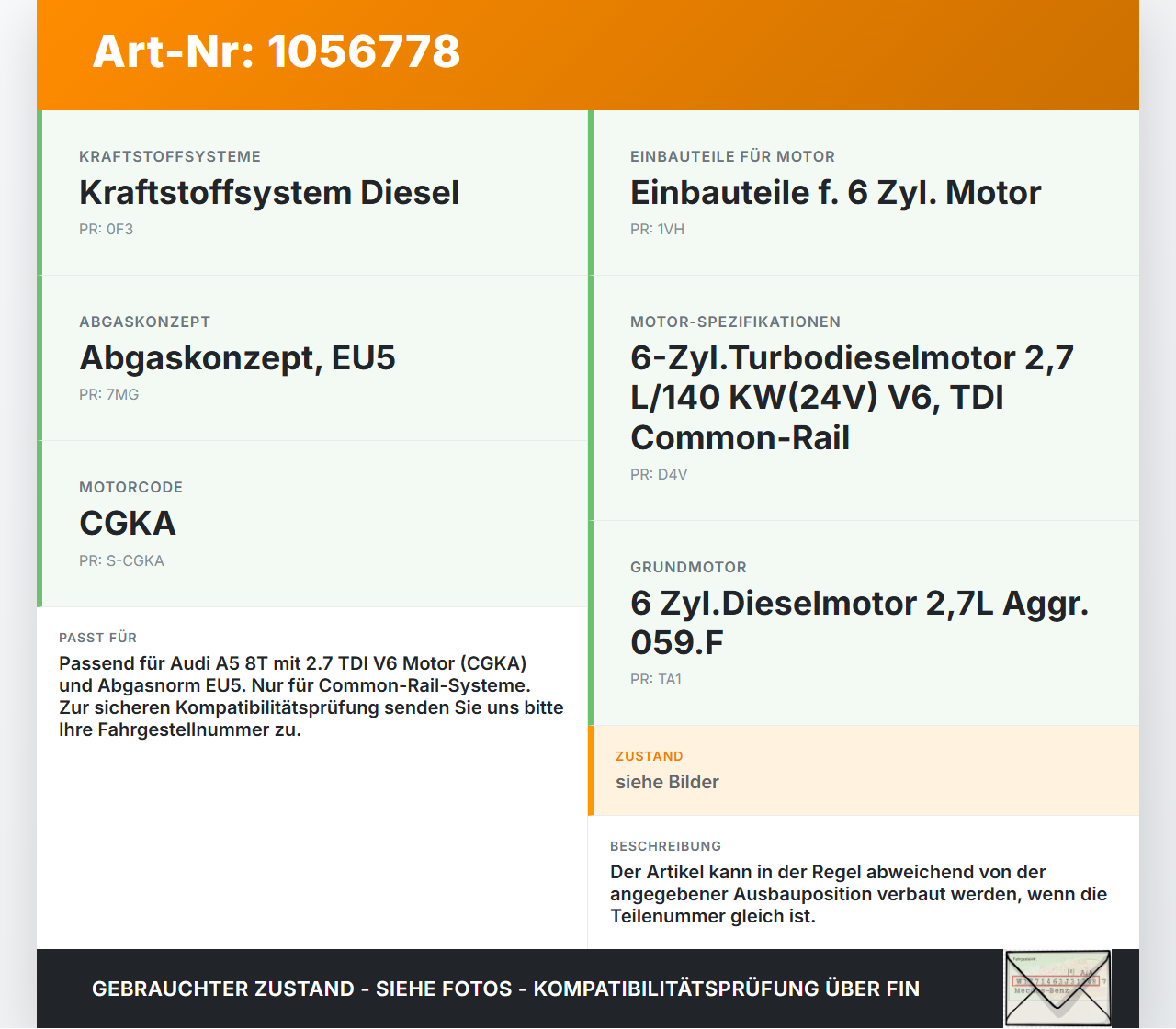1176x1029 pixels.
Task: Select the PR: 7MG code
Action: [109, 395]
